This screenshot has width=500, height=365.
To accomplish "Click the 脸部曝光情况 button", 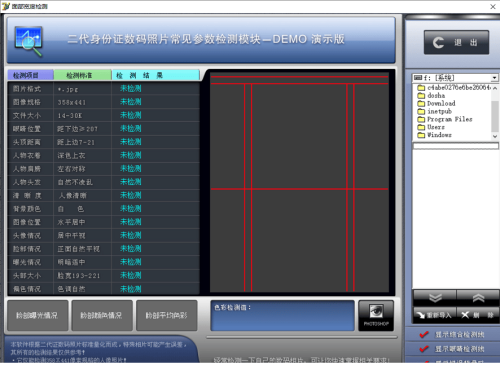I will (37, 315).
